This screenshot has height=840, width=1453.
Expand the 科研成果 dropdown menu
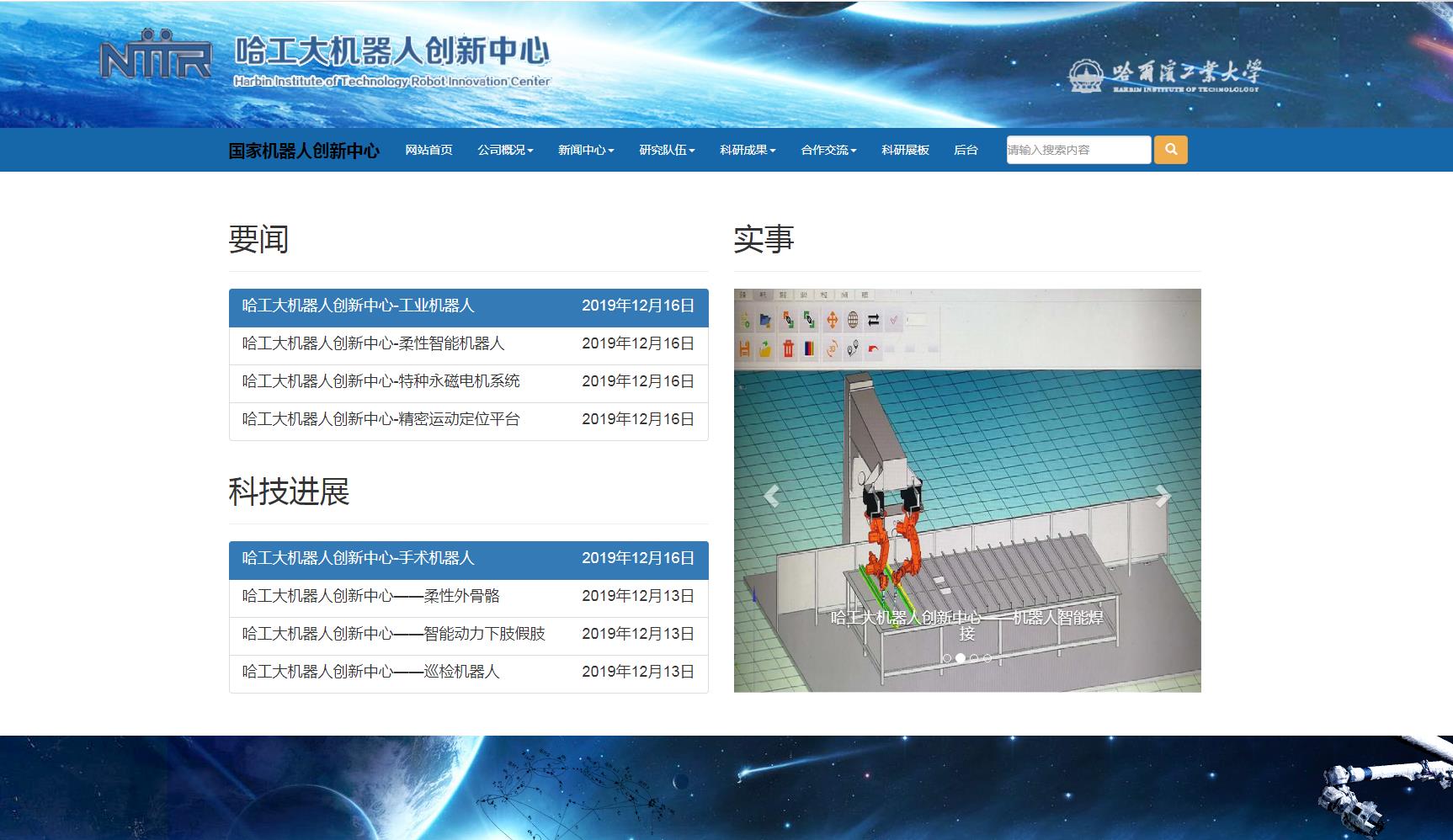point(748,150)
